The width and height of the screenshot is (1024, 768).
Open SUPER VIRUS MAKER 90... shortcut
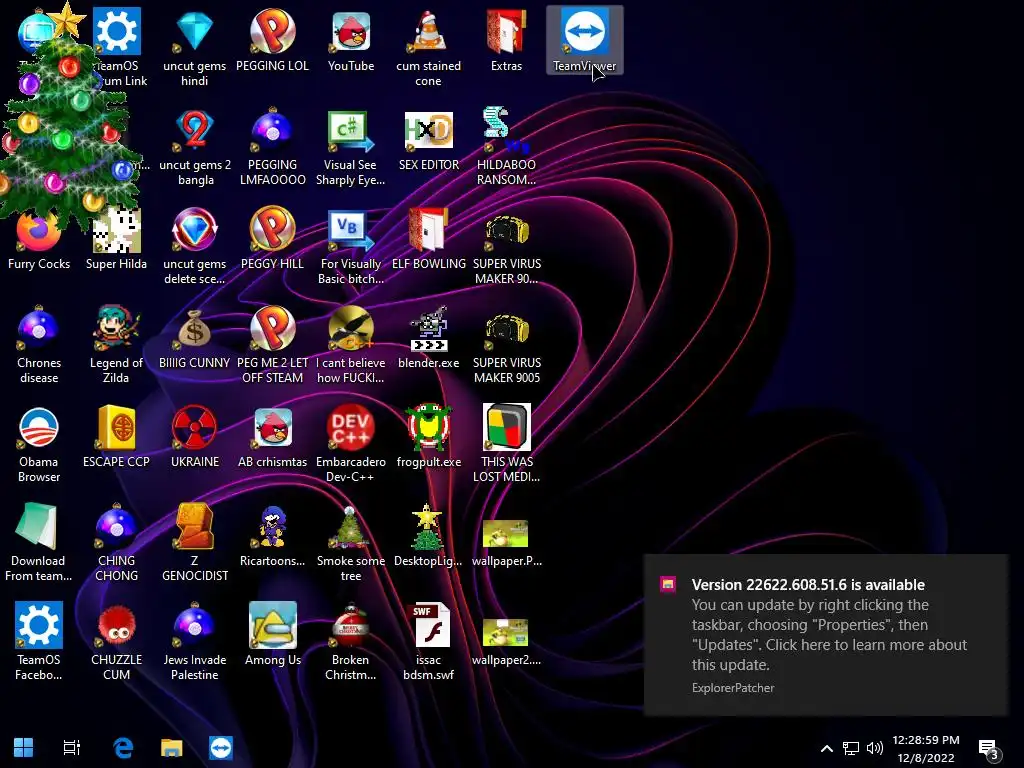click(x=506, y=246)
